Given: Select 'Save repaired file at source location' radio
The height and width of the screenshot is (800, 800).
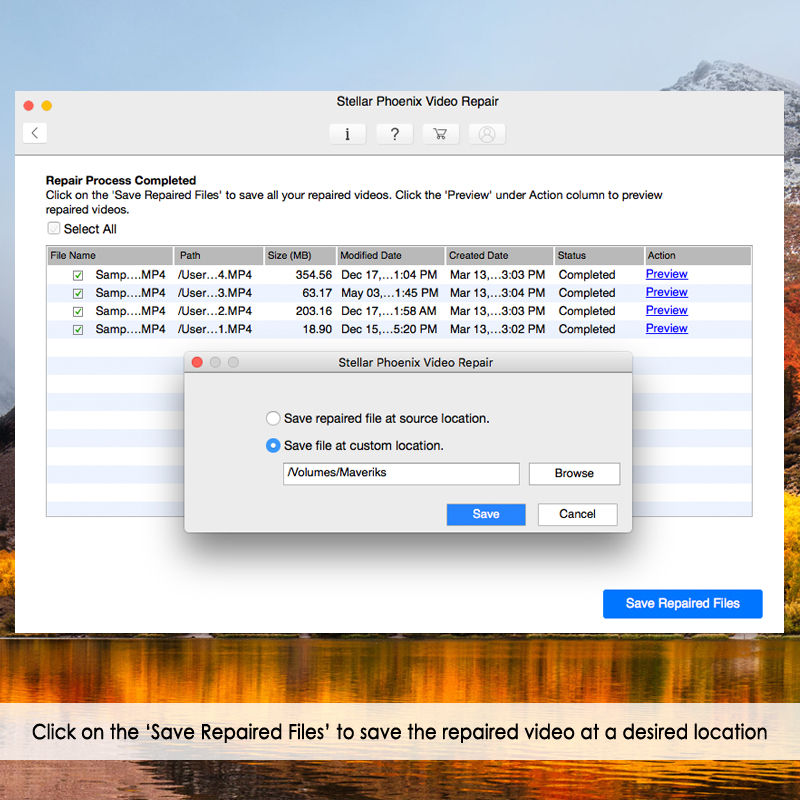Looking at the screenshot, I should coord(273,418).
